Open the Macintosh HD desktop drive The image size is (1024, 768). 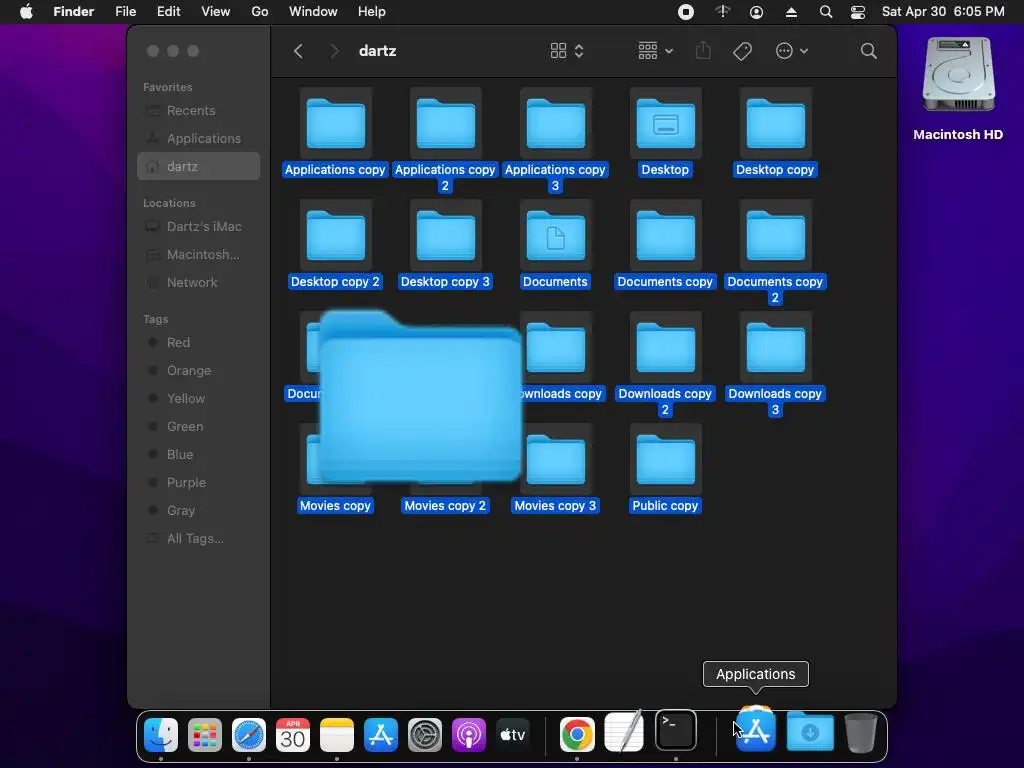(958, 74)
